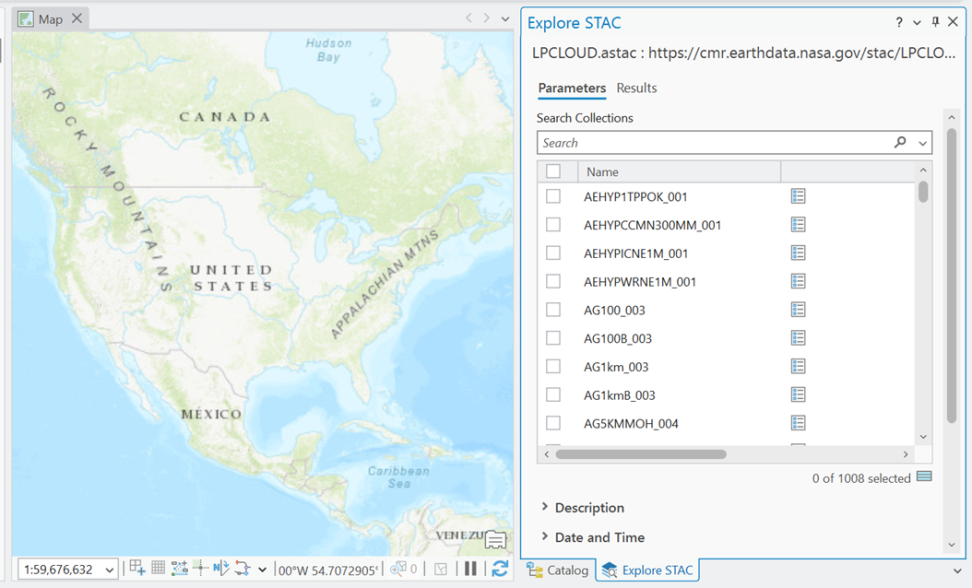The image size is (972, 588).
Task: Check the AEHYPWRNE1M_001 checkbox
Action: click(x=553, y=281)
